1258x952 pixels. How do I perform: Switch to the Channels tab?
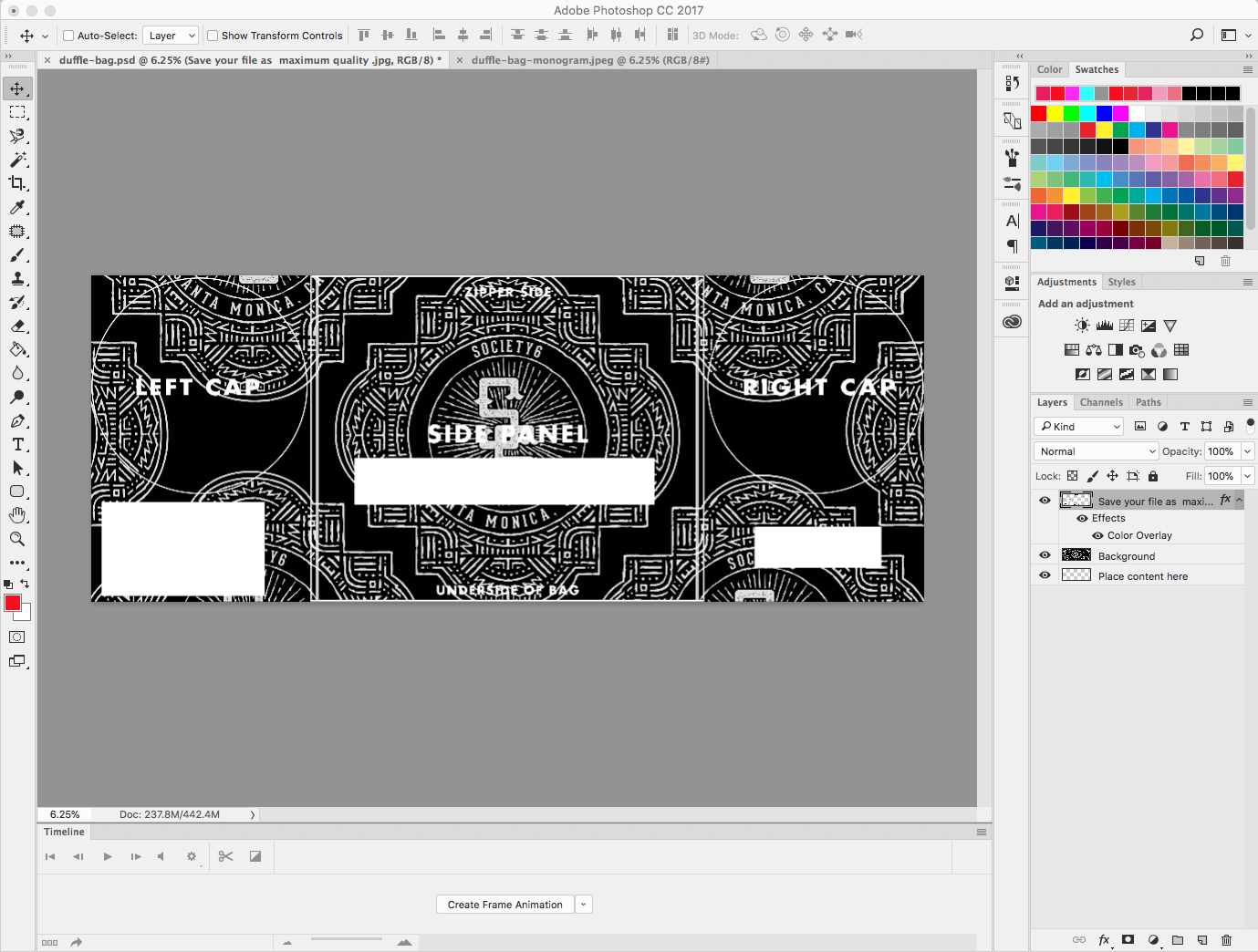click(x=1101, y=402)
